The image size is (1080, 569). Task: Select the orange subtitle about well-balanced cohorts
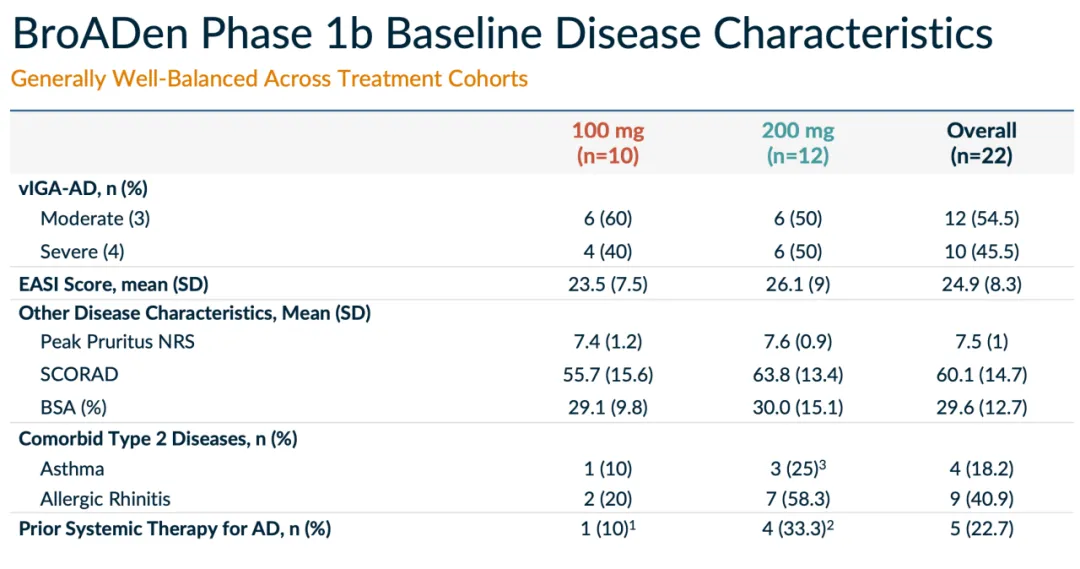[269, 78]
